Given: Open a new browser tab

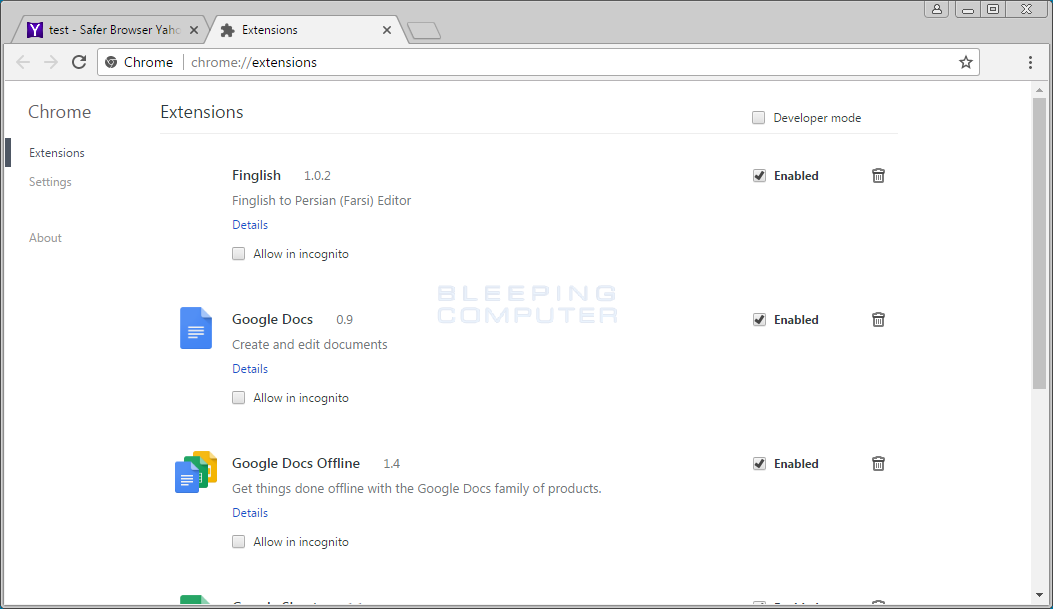Looking at the screenshot, I should coord(423,30).
